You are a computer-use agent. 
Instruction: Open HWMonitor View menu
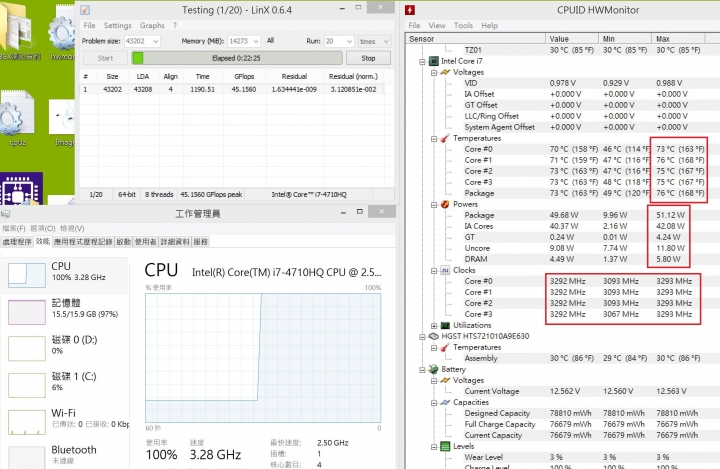tap(437, 25)
